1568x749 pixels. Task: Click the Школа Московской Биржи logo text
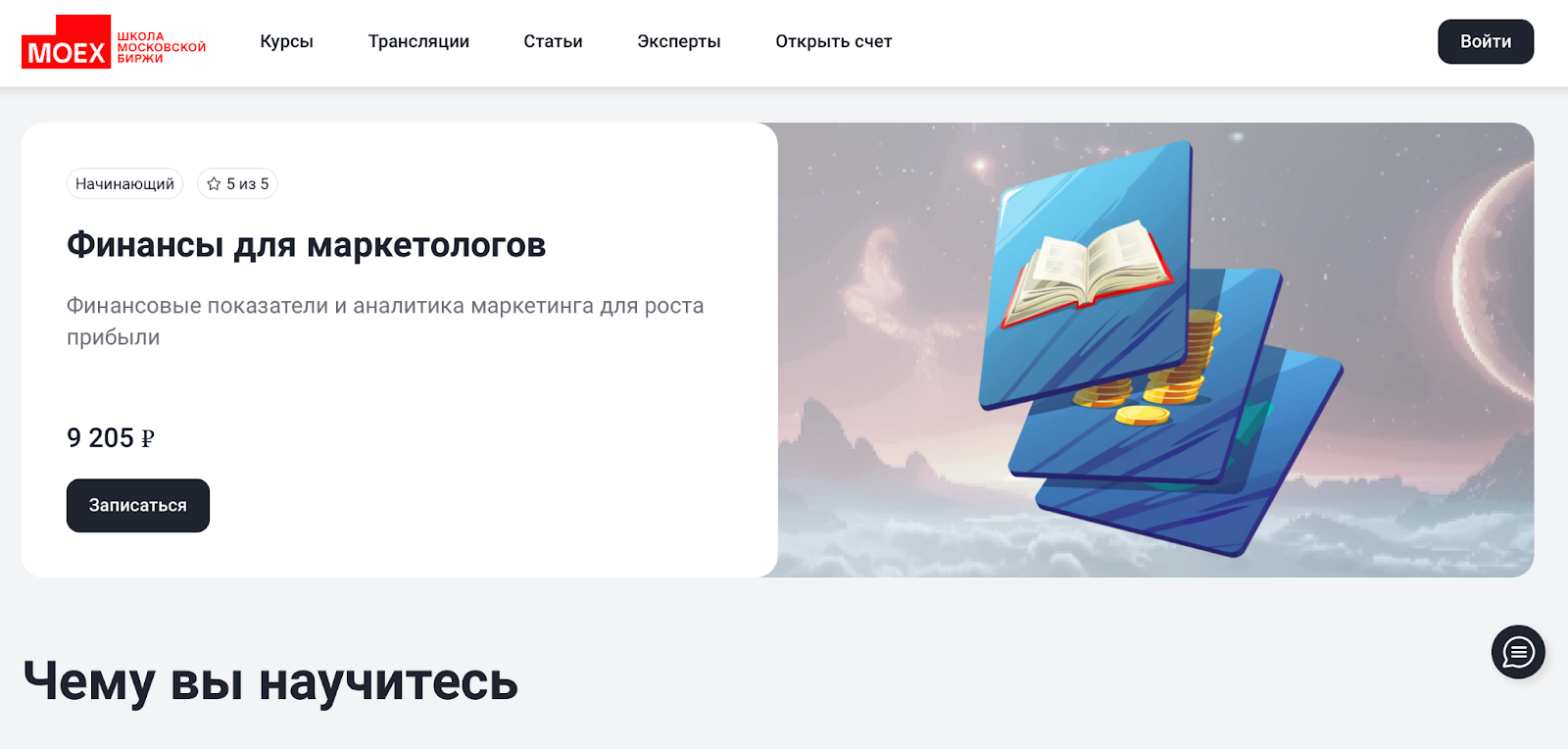(x=162, y=47)
